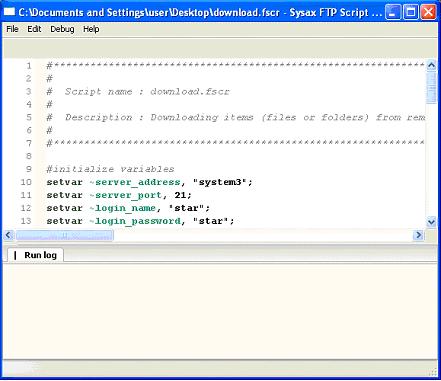Click the "~login_name" variable on line 12
441x381 pixels.
tap(123, 208)
